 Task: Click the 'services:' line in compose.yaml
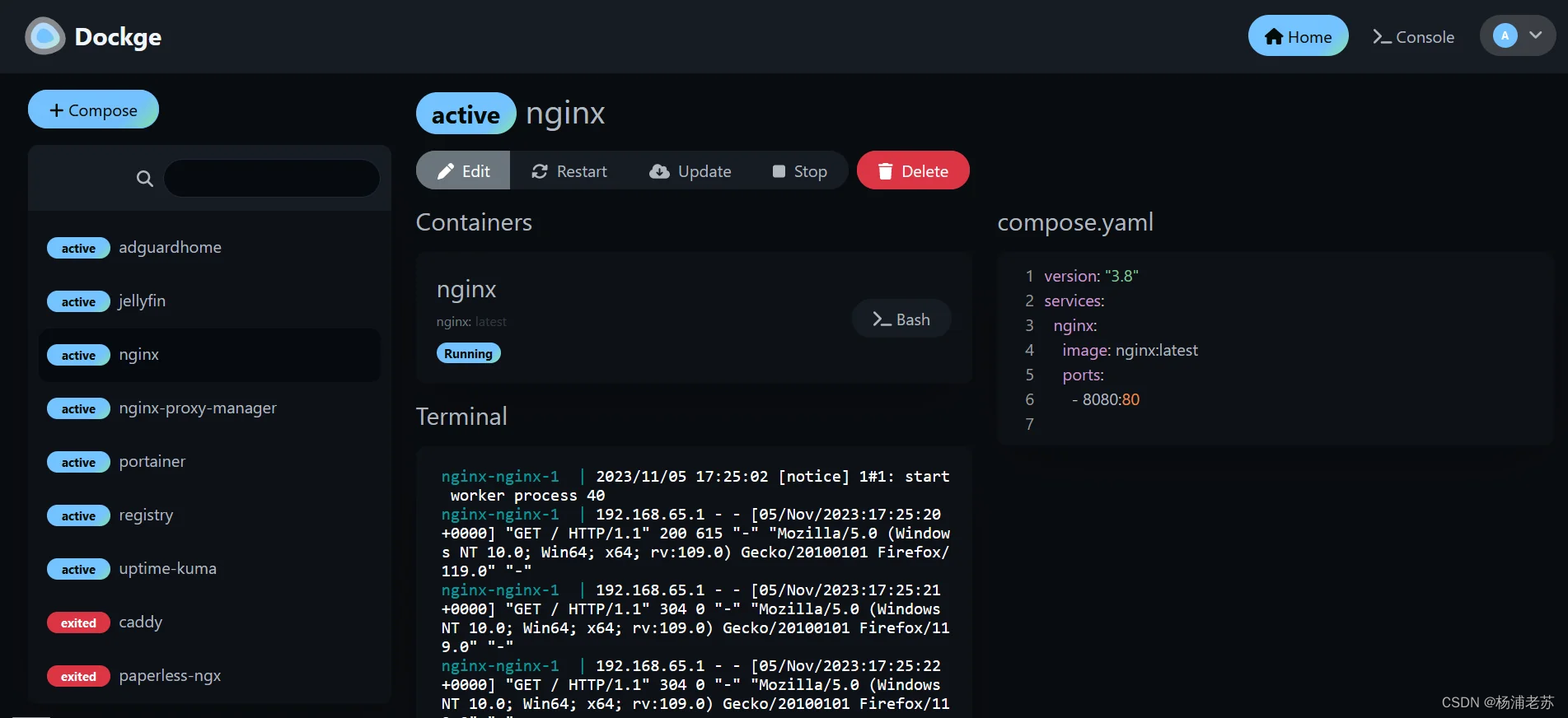pyautogui.click(x=1074, y=301)
